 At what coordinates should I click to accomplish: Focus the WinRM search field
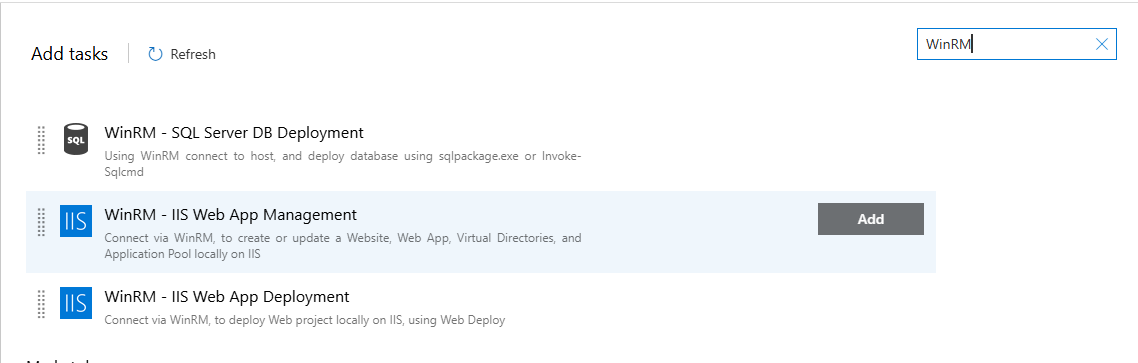(1016, 44)
